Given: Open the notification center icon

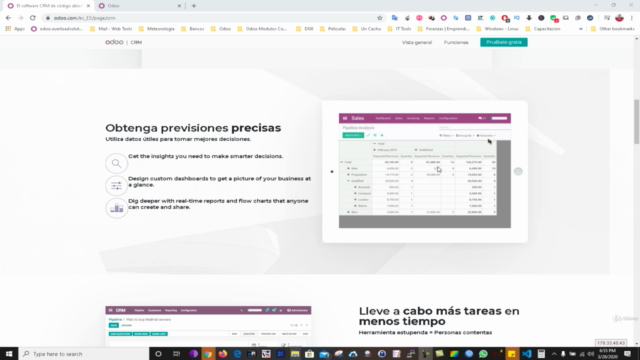Looking at the screenshot, I should pyautogui.click(x=628, y=354).
